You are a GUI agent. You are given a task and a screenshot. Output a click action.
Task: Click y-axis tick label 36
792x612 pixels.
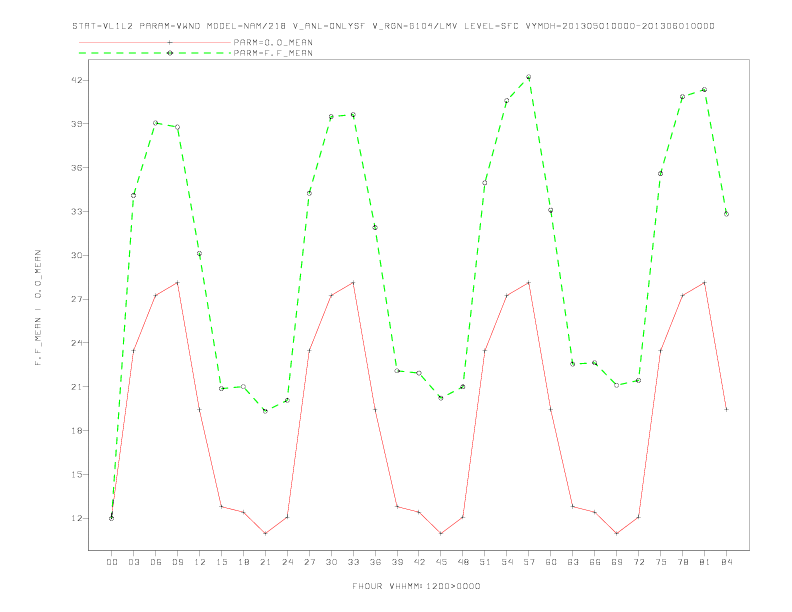click(77, 168)
